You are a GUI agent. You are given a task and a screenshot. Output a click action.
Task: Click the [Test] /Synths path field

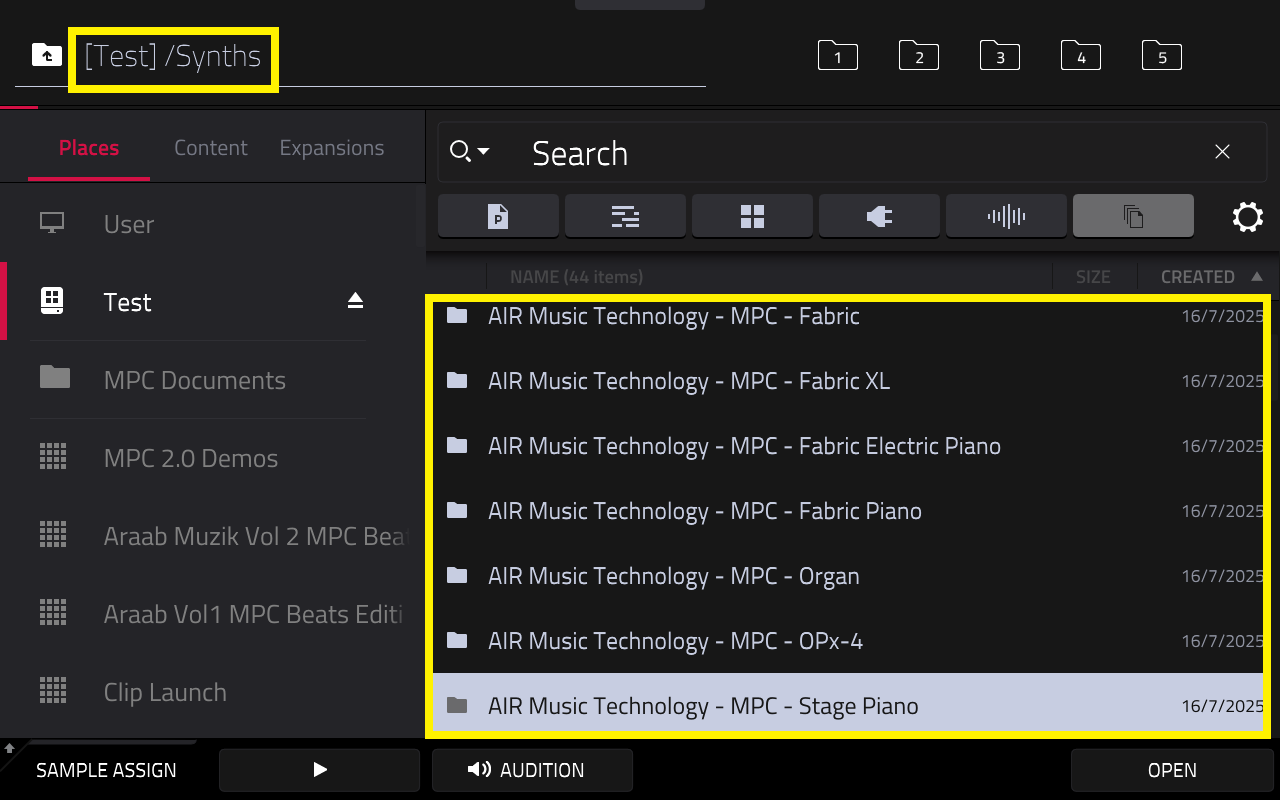tap(173, 56)
